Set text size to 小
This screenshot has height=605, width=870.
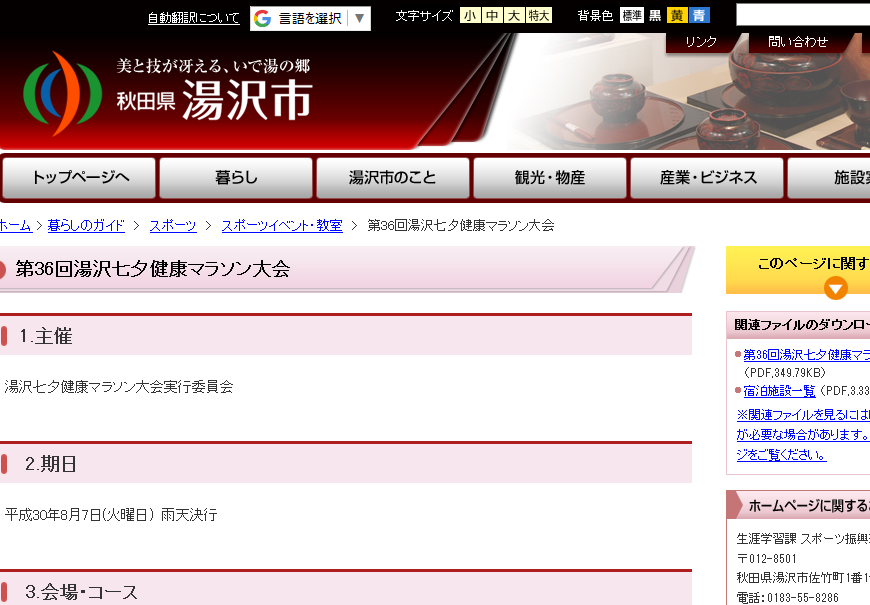click(470, 16)
